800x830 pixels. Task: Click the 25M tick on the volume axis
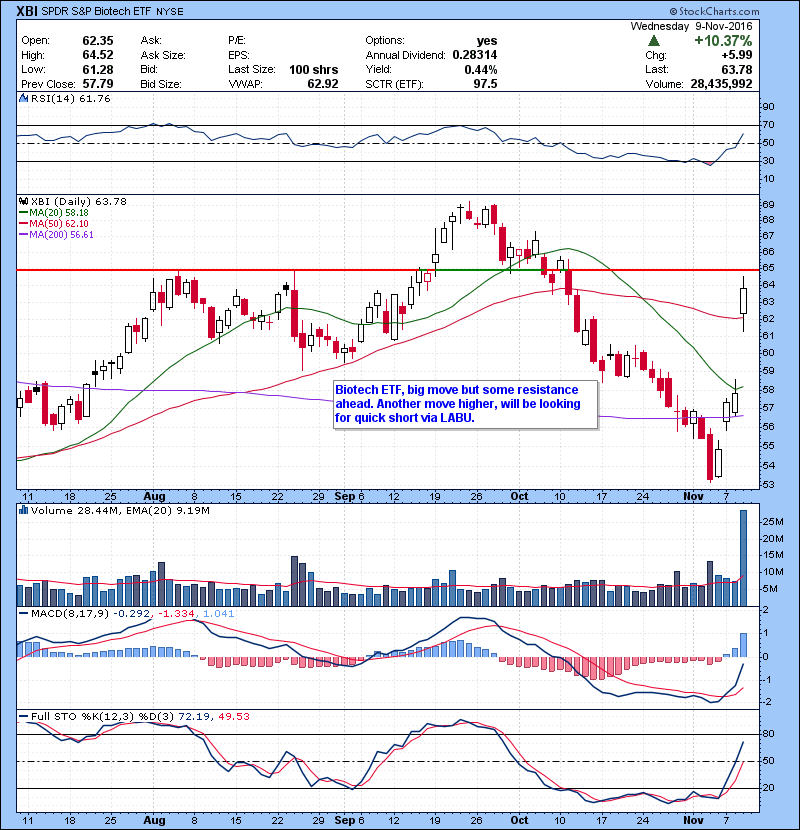tap(773, 522)
